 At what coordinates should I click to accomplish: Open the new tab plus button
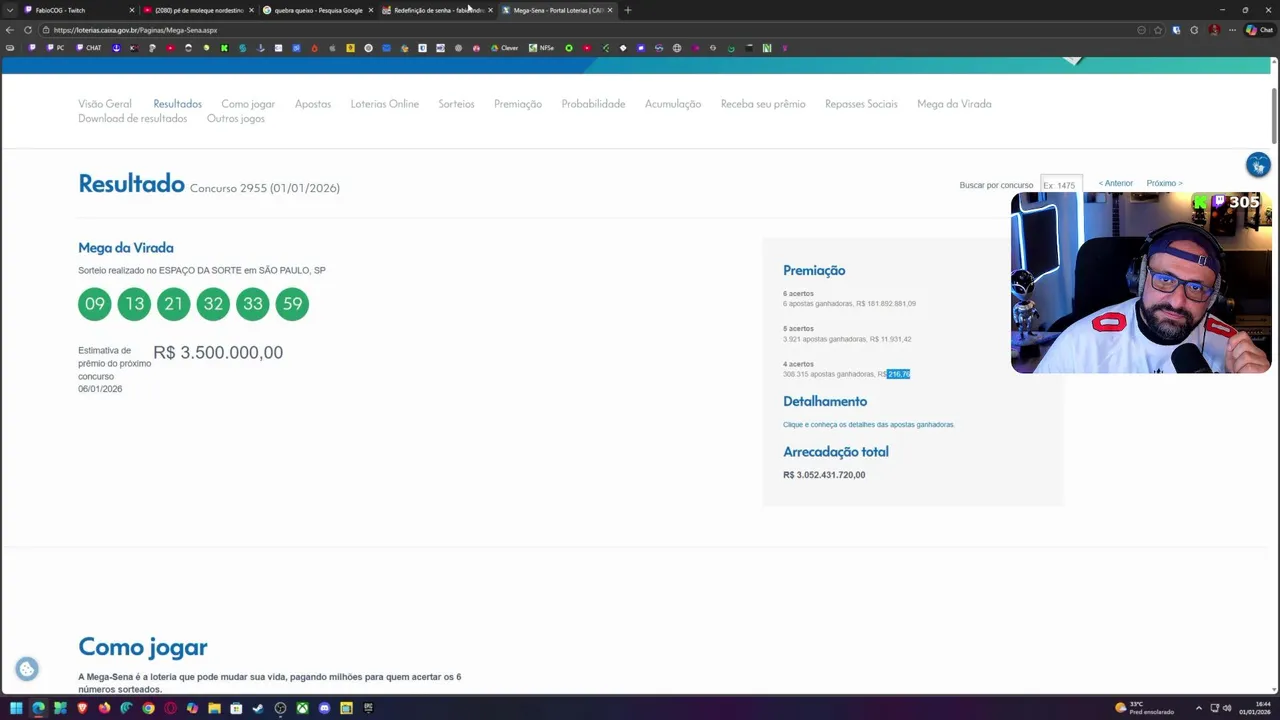(x=628, y=10)
